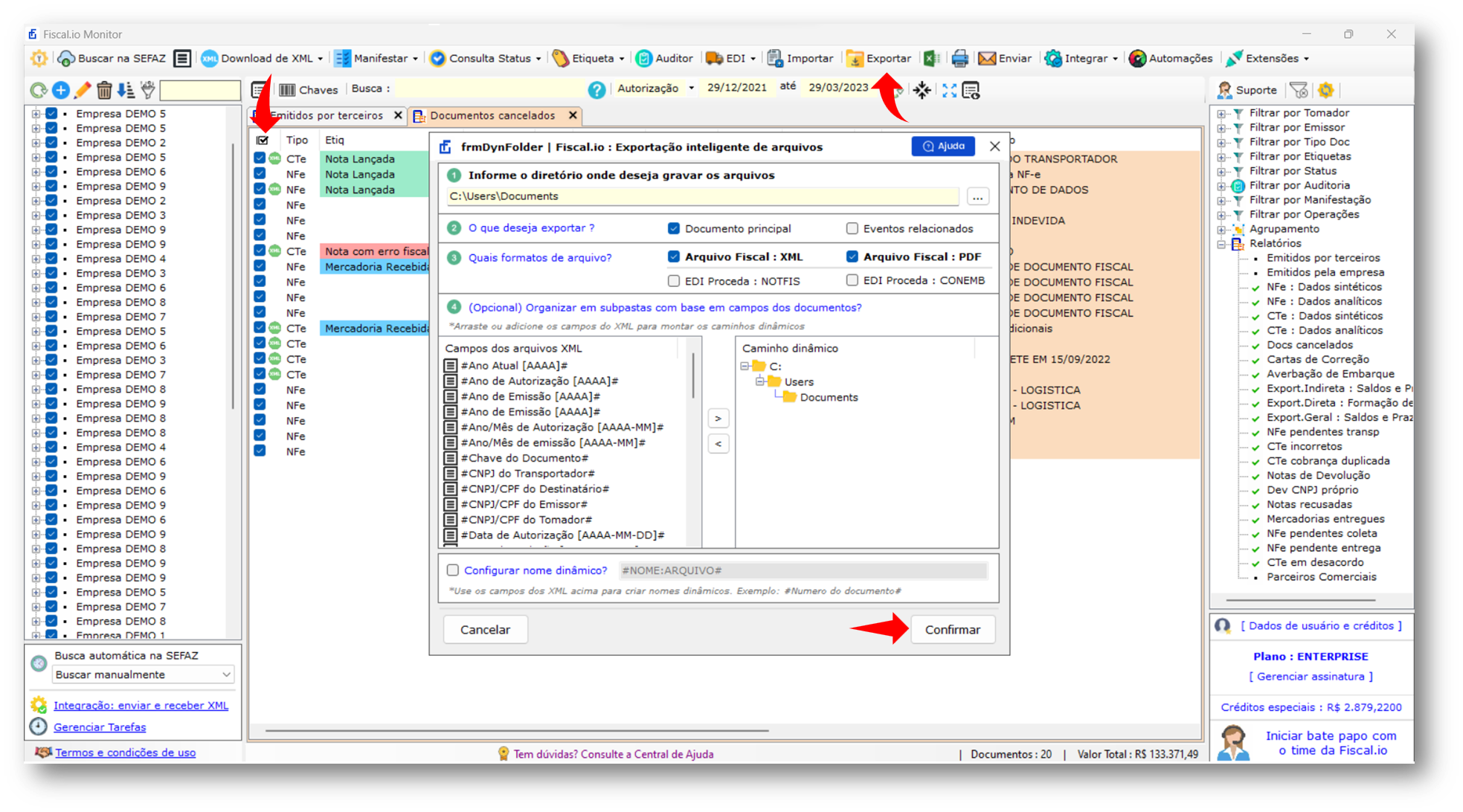The width and height of the screenshot is (1463, 812).
Task: Enable EDI Proceda : CONEMB checkbox
Action: click(x=852, y=280)
